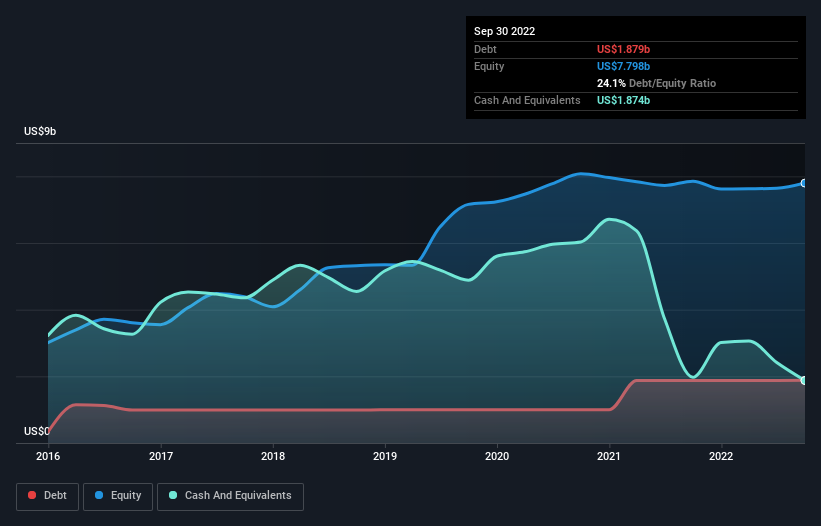
Task: Click the Sep 30 2022 tooltip date
Action: tap(504, 31)
